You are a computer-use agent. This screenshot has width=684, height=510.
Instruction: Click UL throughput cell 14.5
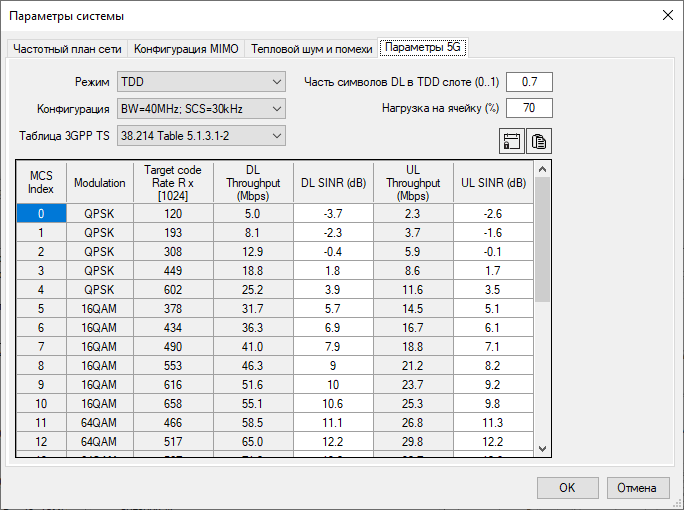tap(413, 308)
